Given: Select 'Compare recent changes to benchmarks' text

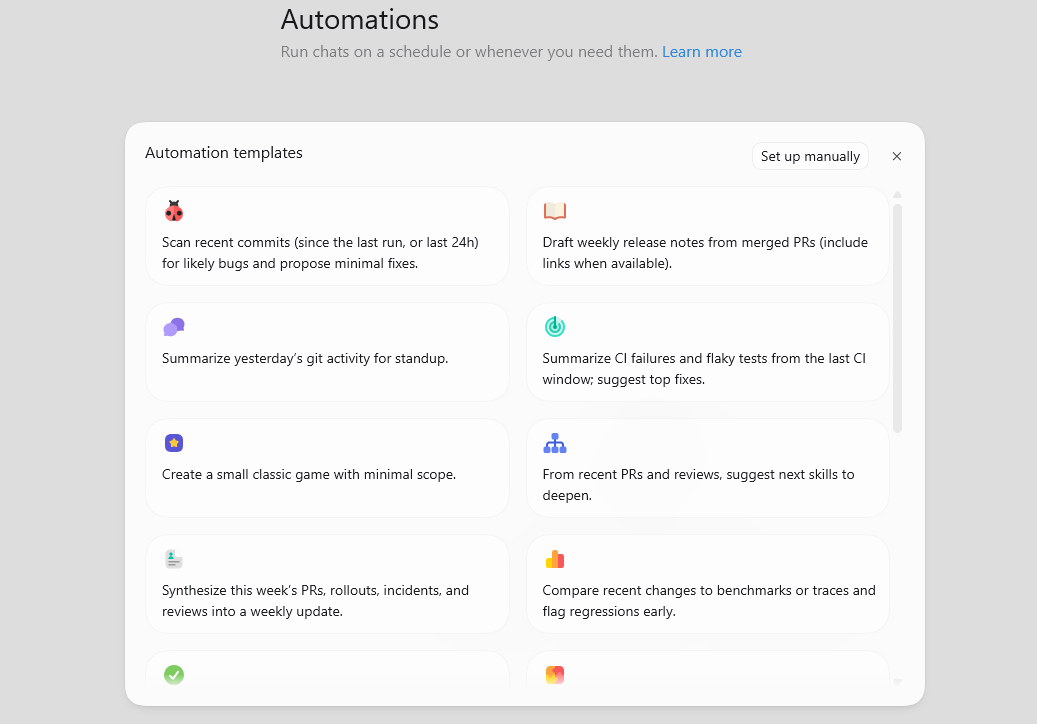Looking at the screenshot, I should click(x=709, y=600).
